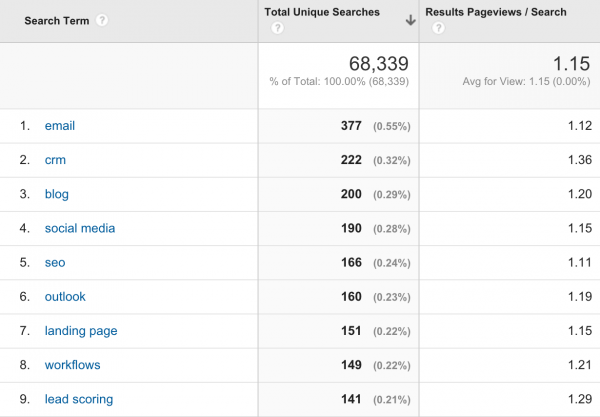Screen dimensions: 600x417
Task: Open the lead scoring search term
Action: tap(79, 399)
